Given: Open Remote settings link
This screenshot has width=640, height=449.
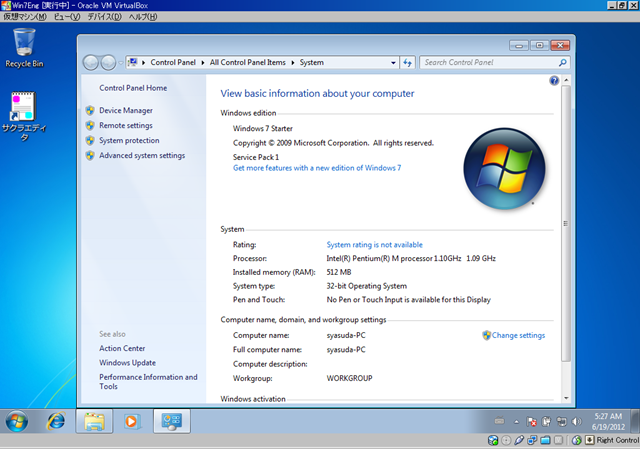Looking at the screenshot, I should point(126,125).
